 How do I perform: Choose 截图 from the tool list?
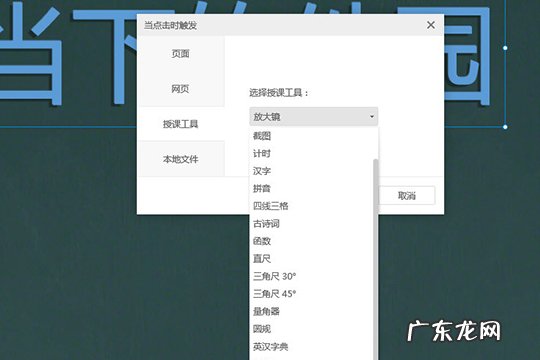tap(311, 136)
